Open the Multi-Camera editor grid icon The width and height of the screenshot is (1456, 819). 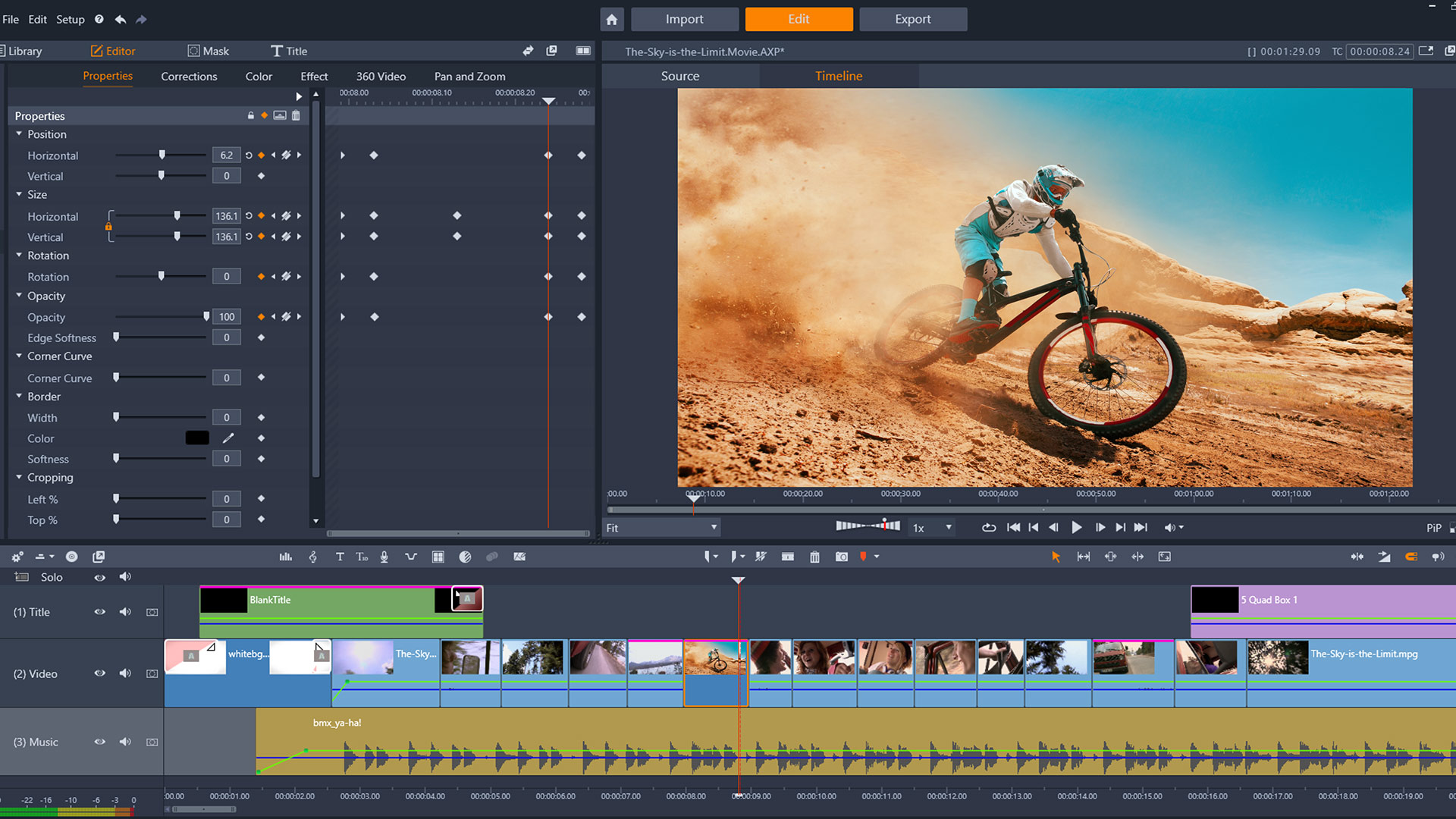[x=438, y=556]
